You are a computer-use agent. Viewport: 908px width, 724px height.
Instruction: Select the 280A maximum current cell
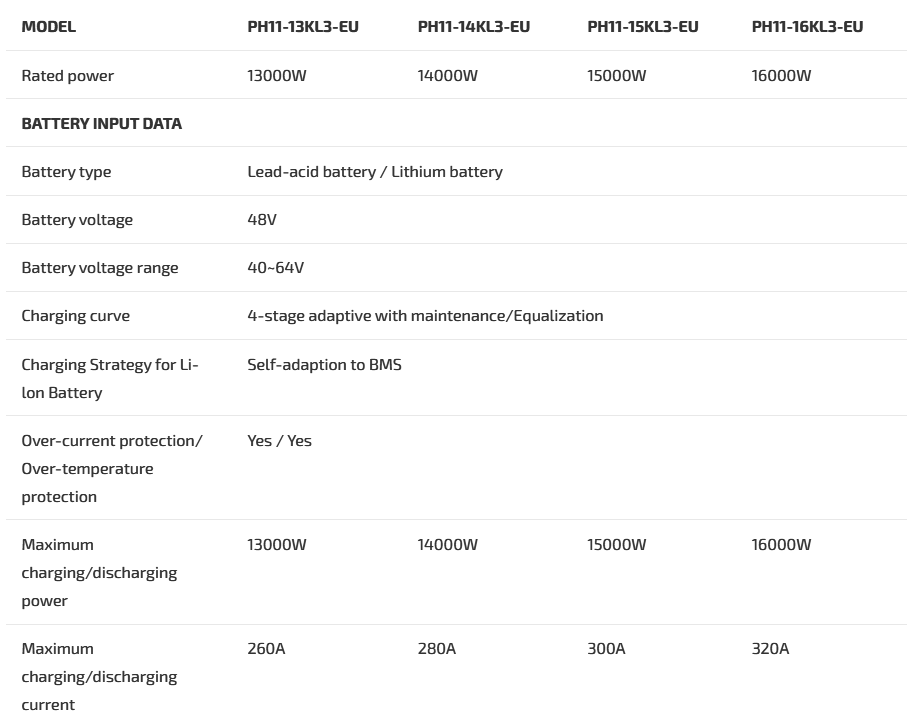pos(436,649)
